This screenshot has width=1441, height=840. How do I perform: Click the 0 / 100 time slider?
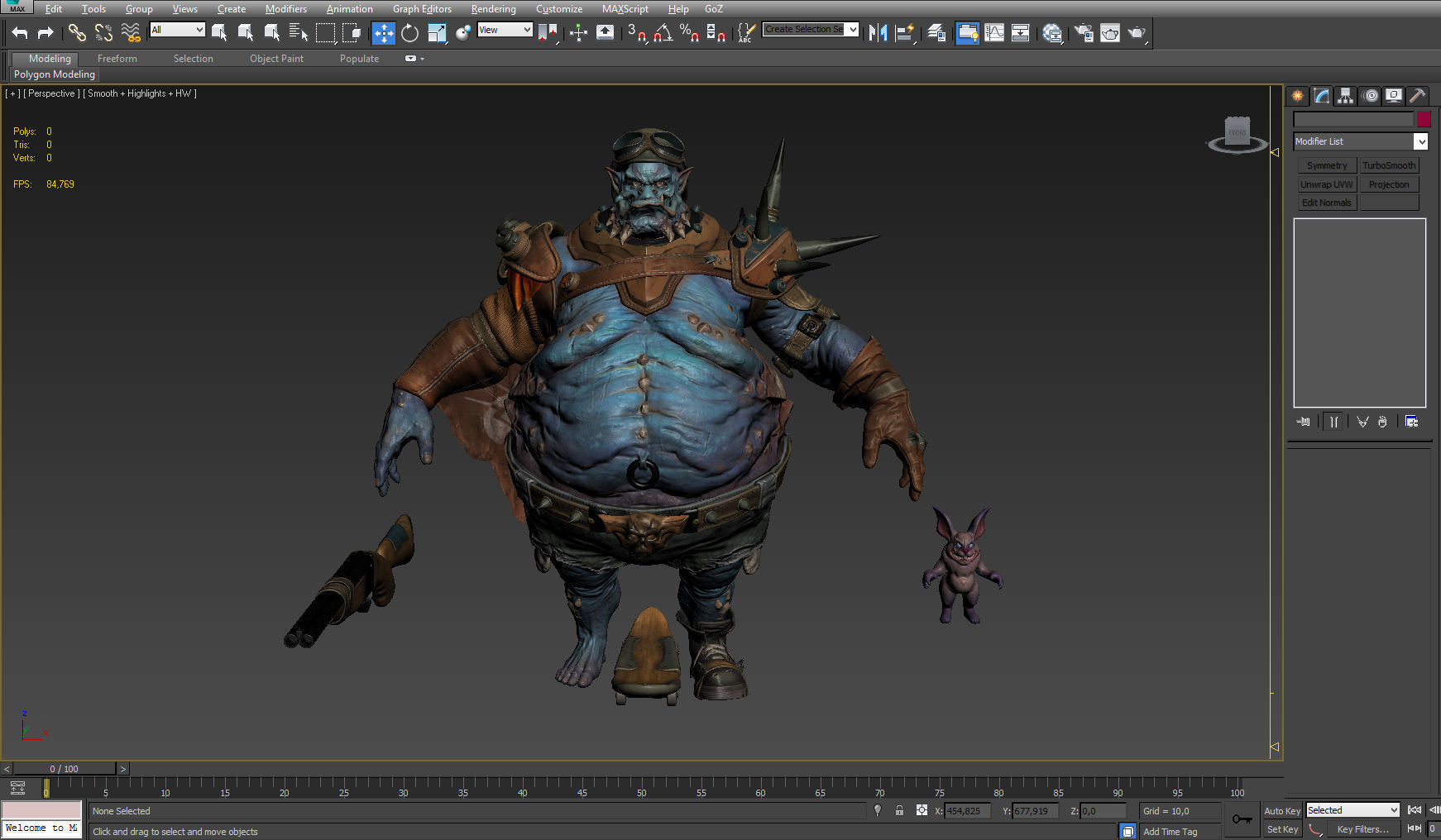(x=65, y=769)
